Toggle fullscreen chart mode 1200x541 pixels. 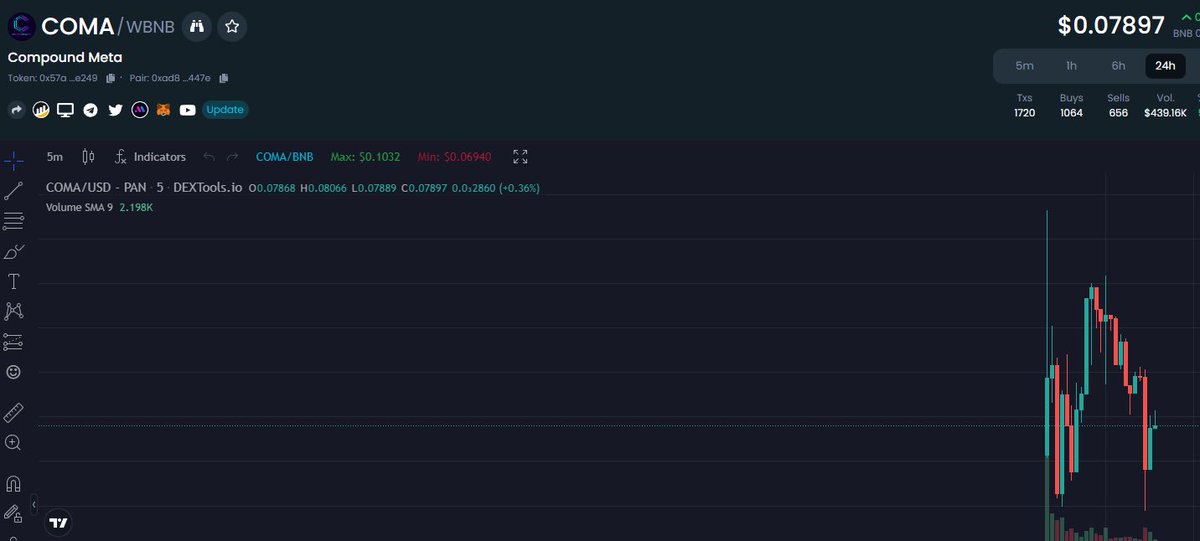coord(520,157)
